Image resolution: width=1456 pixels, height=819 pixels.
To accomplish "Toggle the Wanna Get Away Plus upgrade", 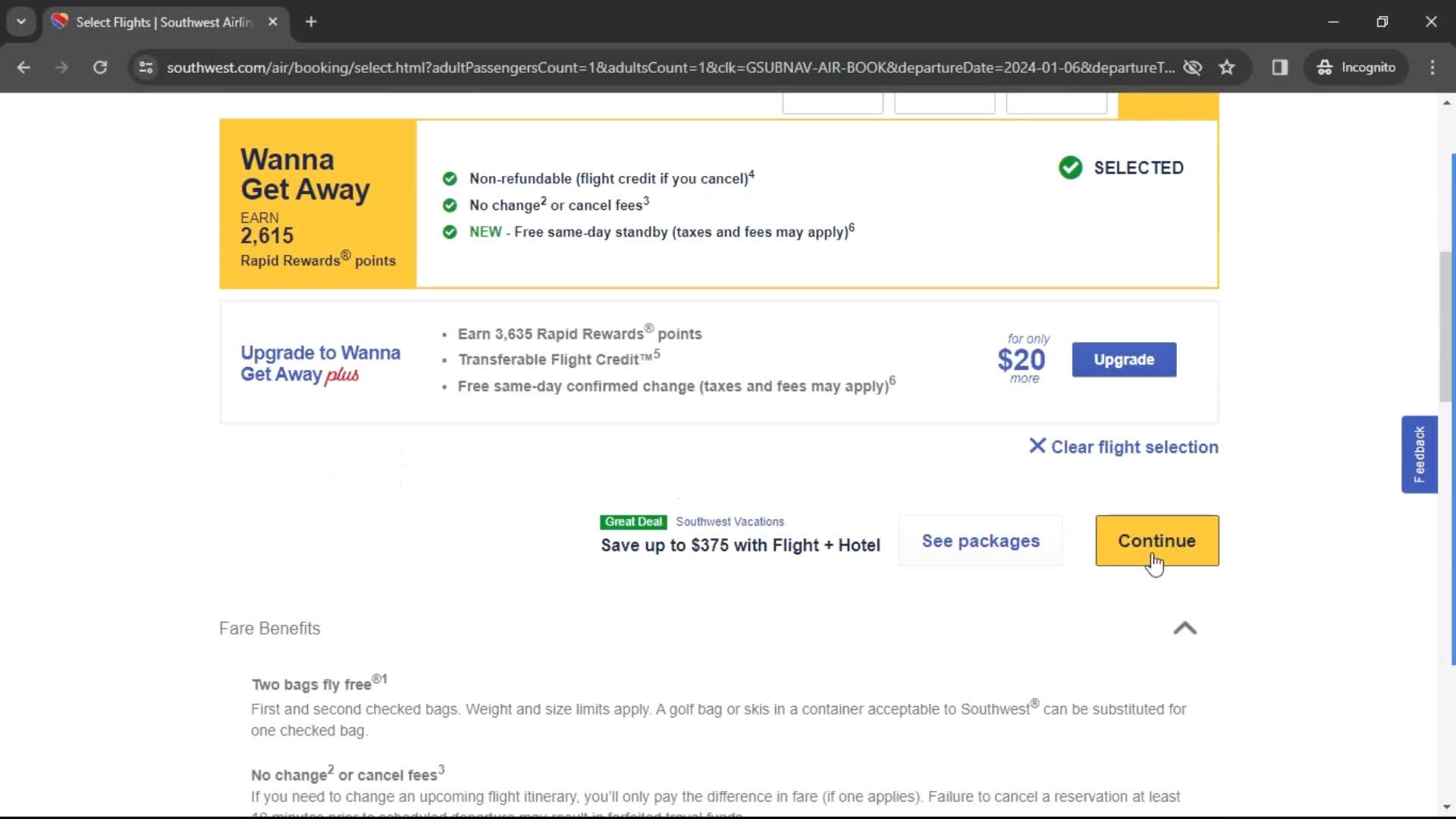I will (x=1123, y=359).
